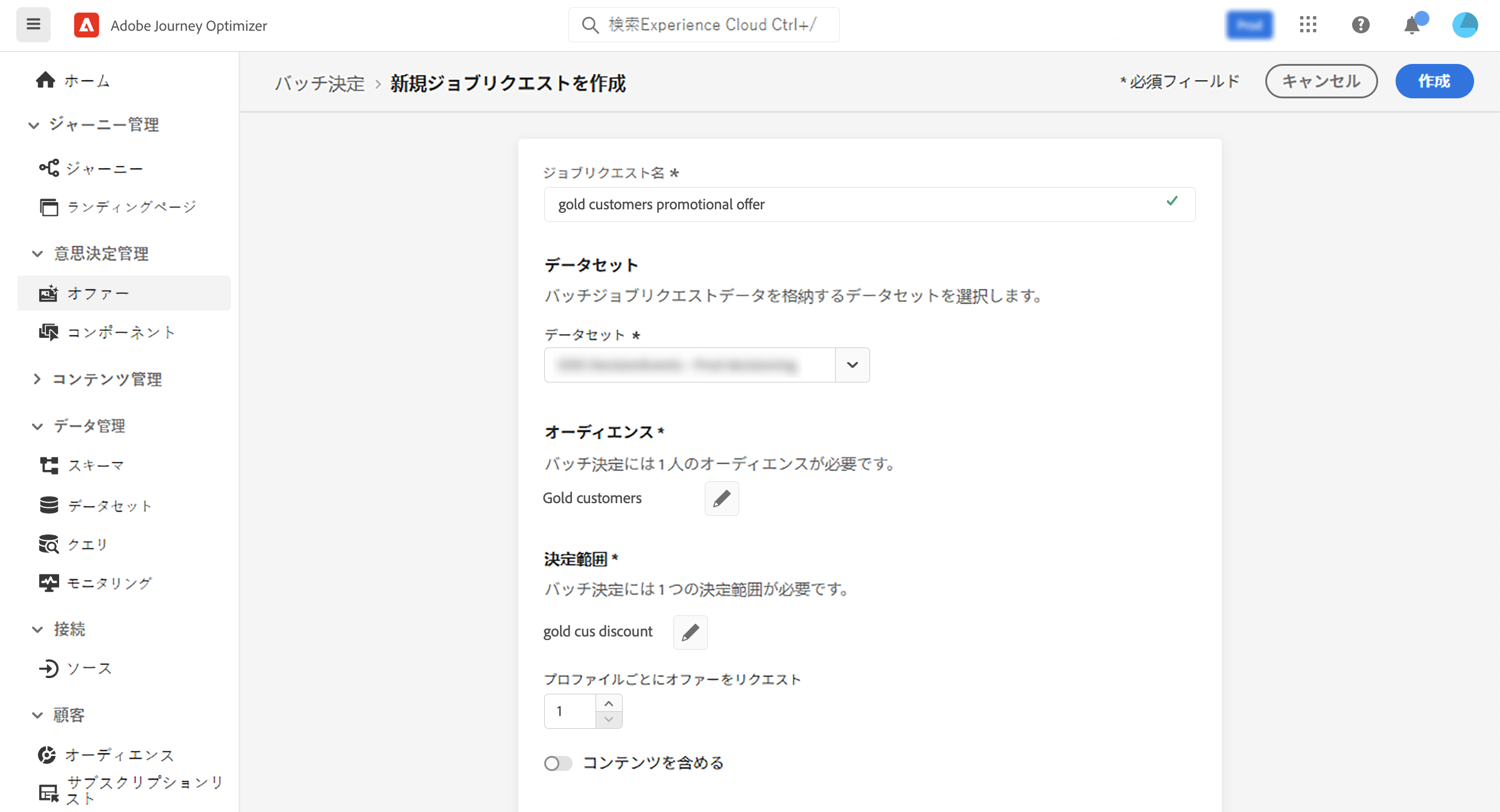
Task: Open クエリ in the sidebar
Action: (x=87, y=544)
